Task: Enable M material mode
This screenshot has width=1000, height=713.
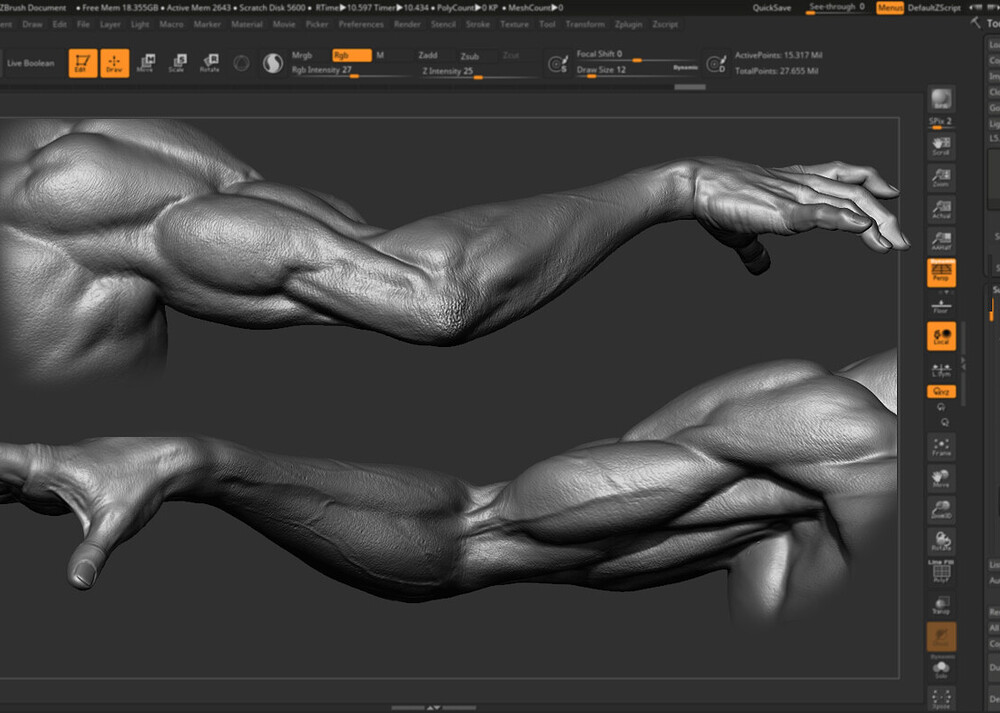Action: (381, 55)
